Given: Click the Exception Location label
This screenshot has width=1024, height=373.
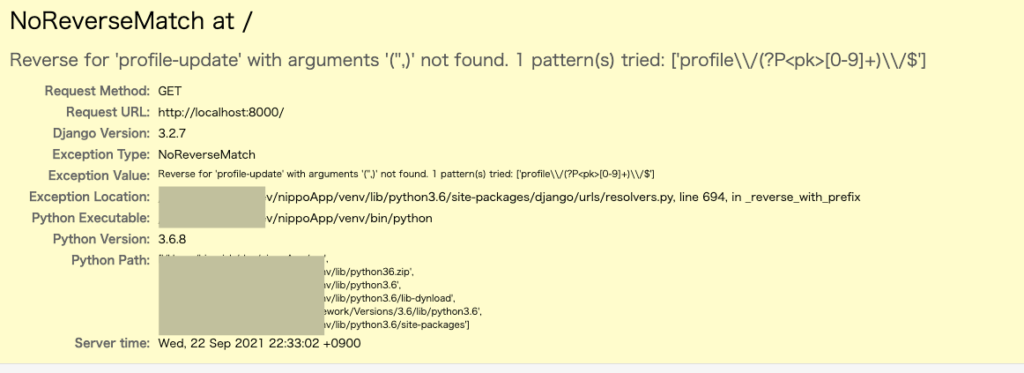Looking at the screenshot, I should click(x=89, y=197).
